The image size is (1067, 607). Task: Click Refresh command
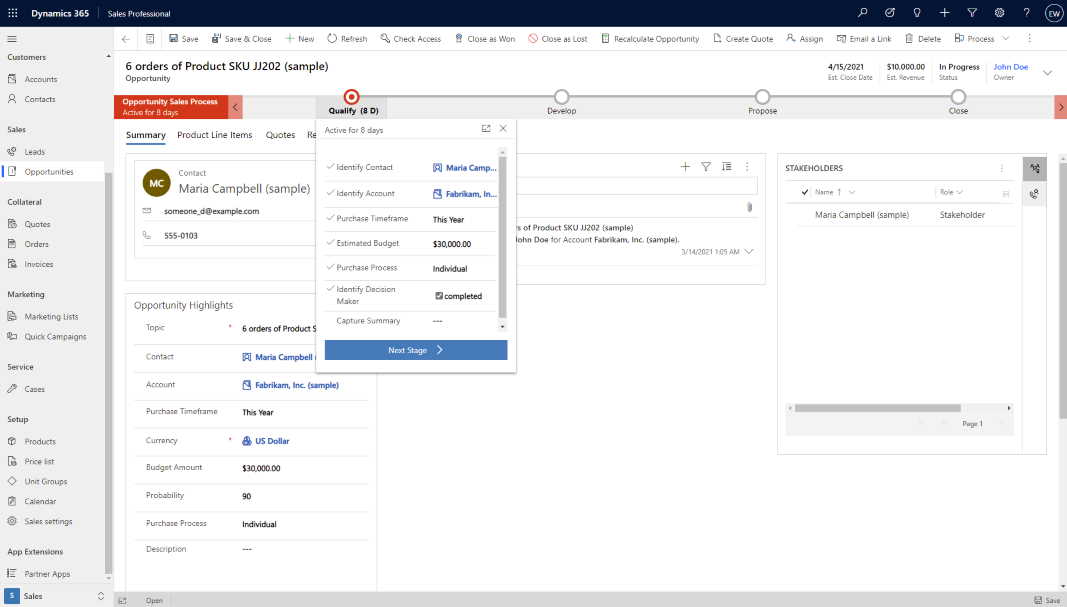pyautogui.click(x=347, y=39)
